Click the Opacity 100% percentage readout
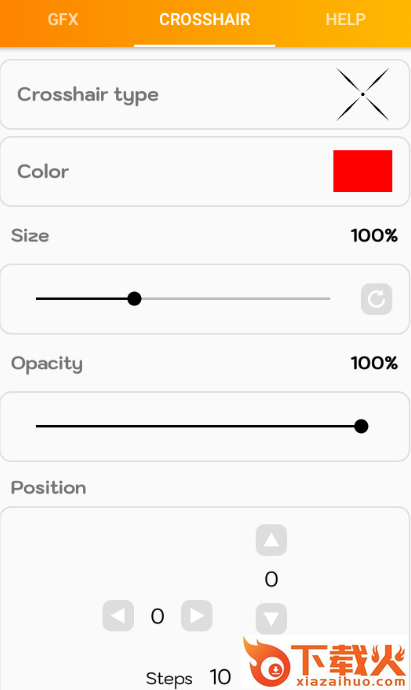Viewport: 411px width, 690px height. coord(374,363)
